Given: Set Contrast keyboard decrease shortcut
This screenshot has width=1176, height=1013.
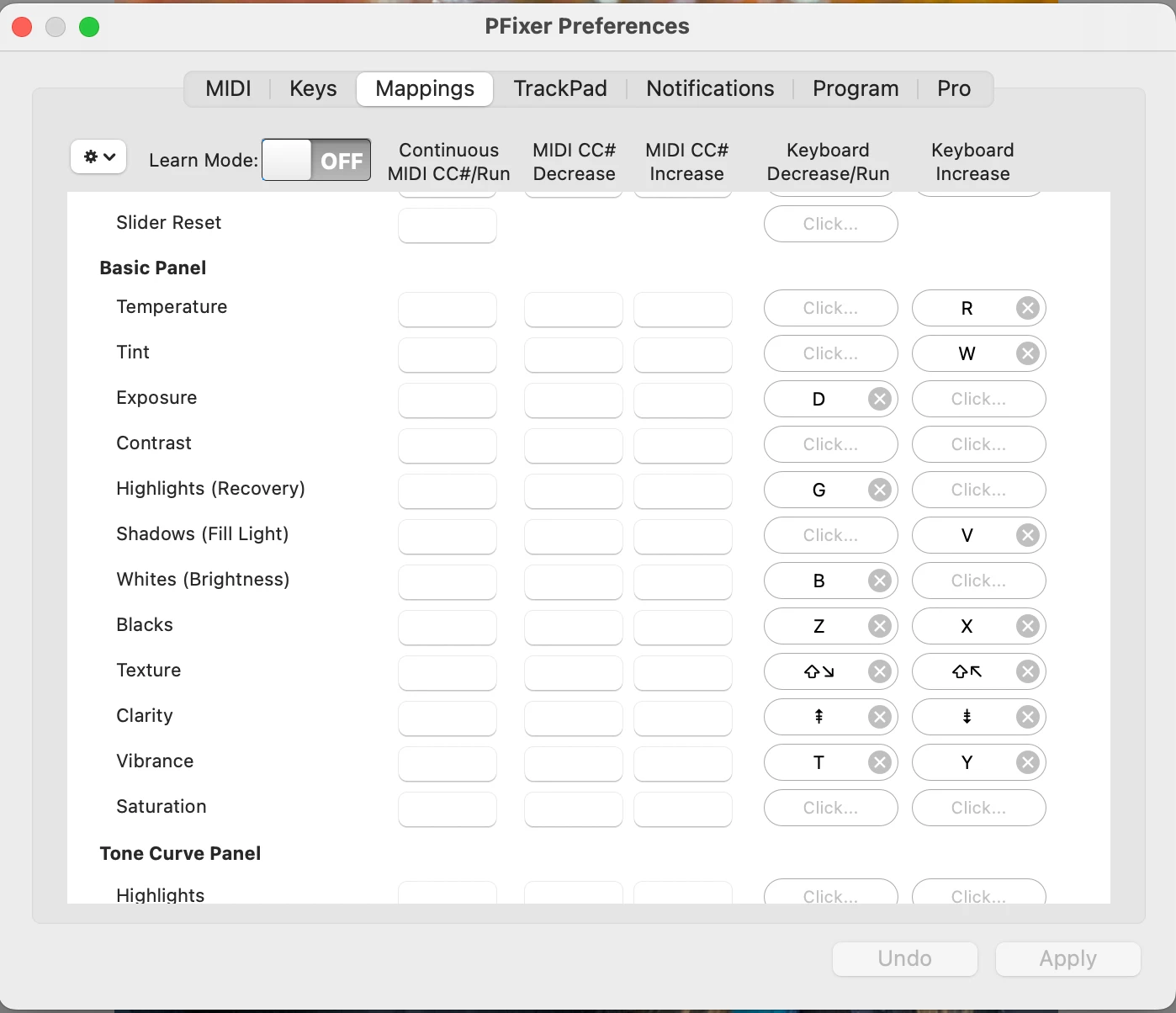Looking at the screenshot, I should point(831,444).
